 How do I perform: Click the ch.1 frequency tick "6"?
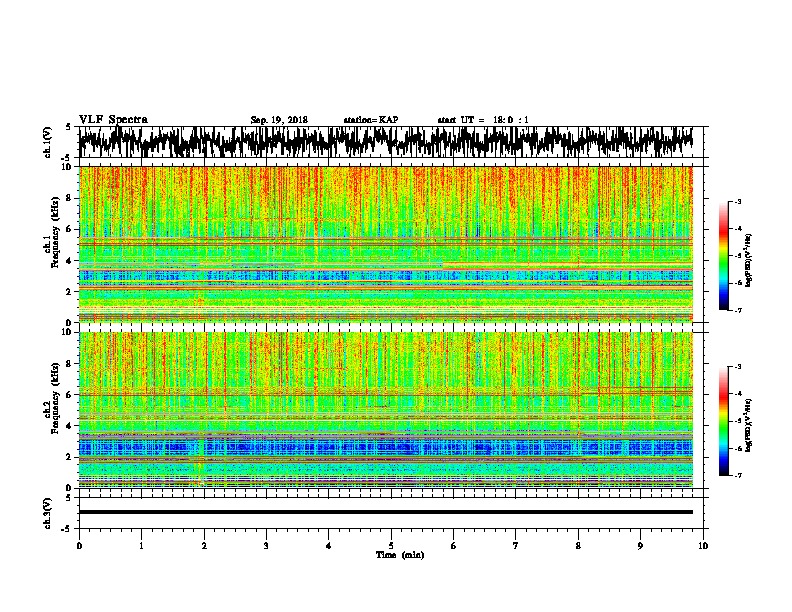[69, 229]
